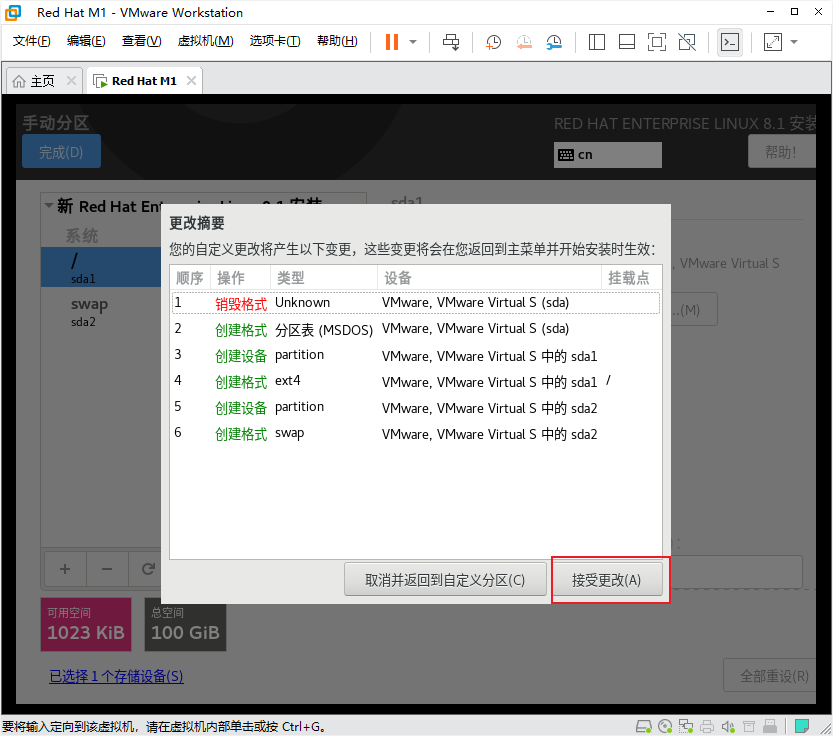Screen dimensions: 833x736
Task: Close the 主页 tab
Action: click(71, 80)
